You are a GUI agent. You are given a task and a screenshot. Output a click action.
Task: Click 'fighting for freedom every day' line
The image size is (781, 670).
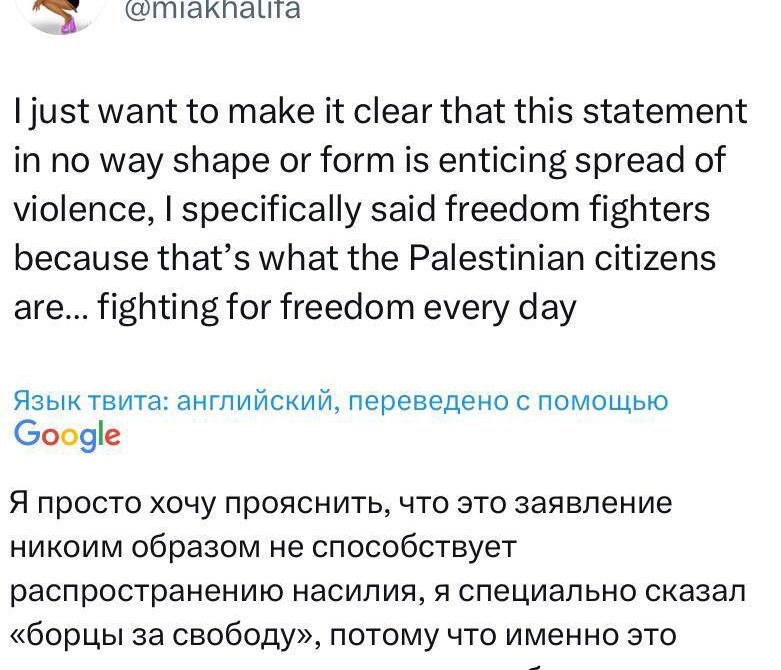(337, 307)
